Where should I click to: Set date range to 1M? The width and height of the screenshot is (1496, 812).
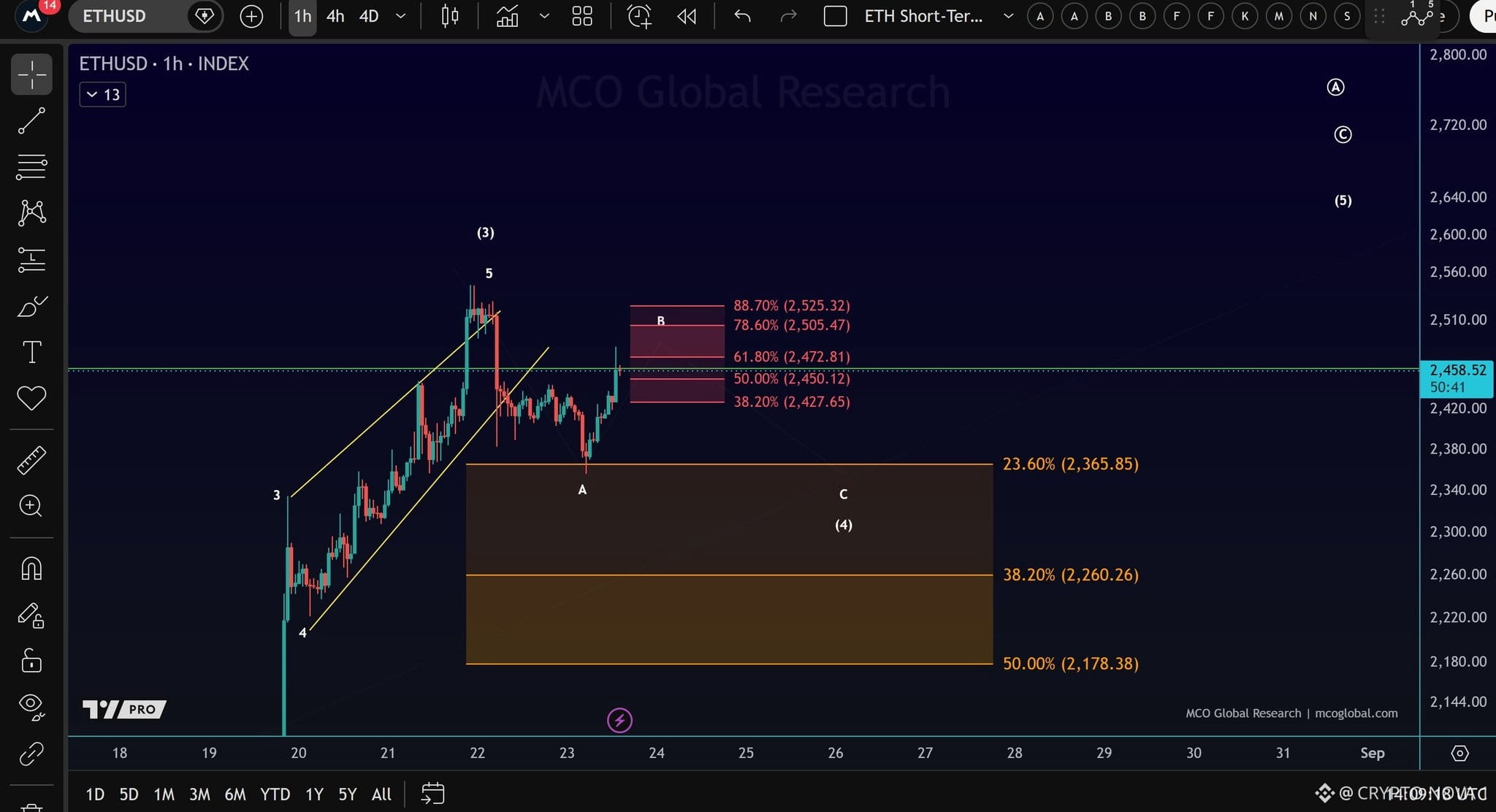click(x=164, y=794)
